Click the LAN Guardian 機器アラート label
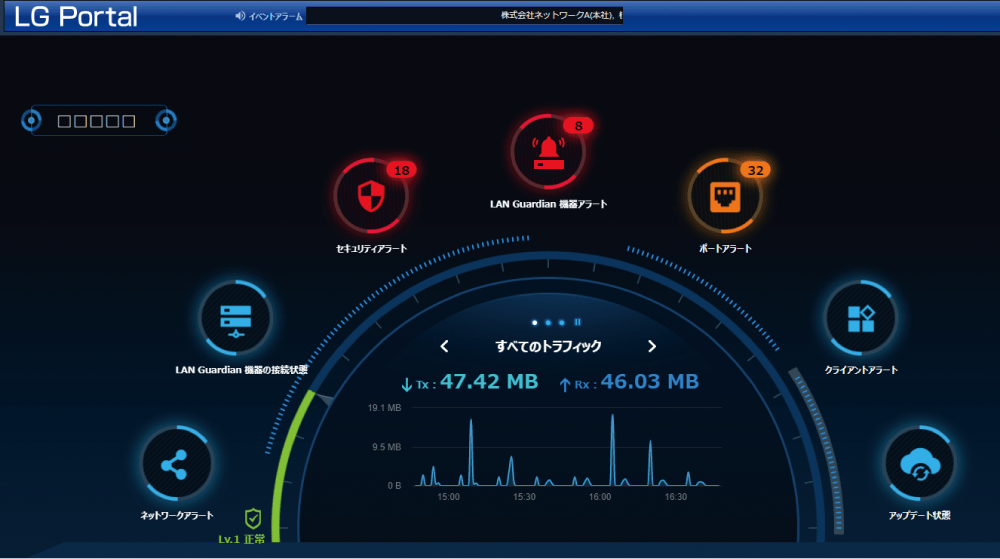Image resolution: width=1000 pixels, height=559 pixels. [548, 204]
